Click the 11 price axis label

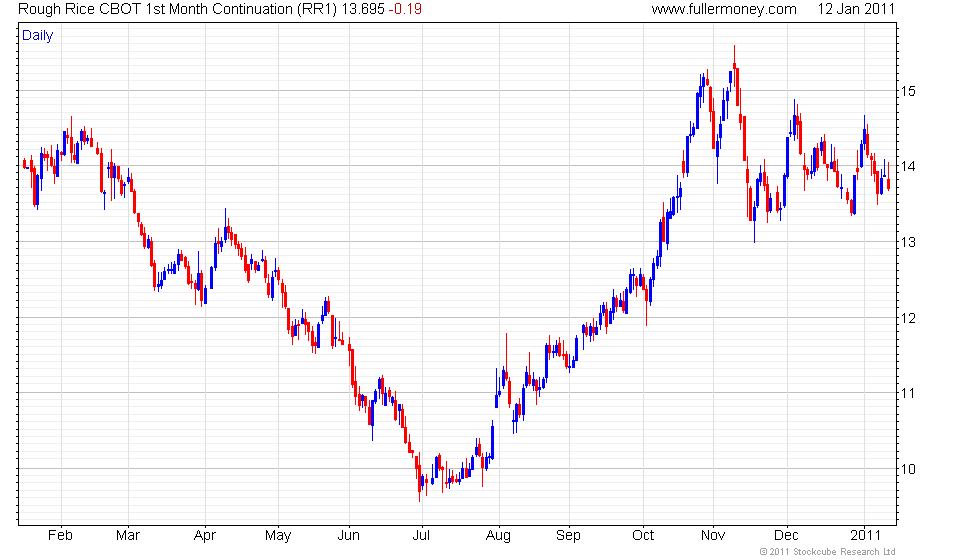pyautogui.click(x=908, y=393)
